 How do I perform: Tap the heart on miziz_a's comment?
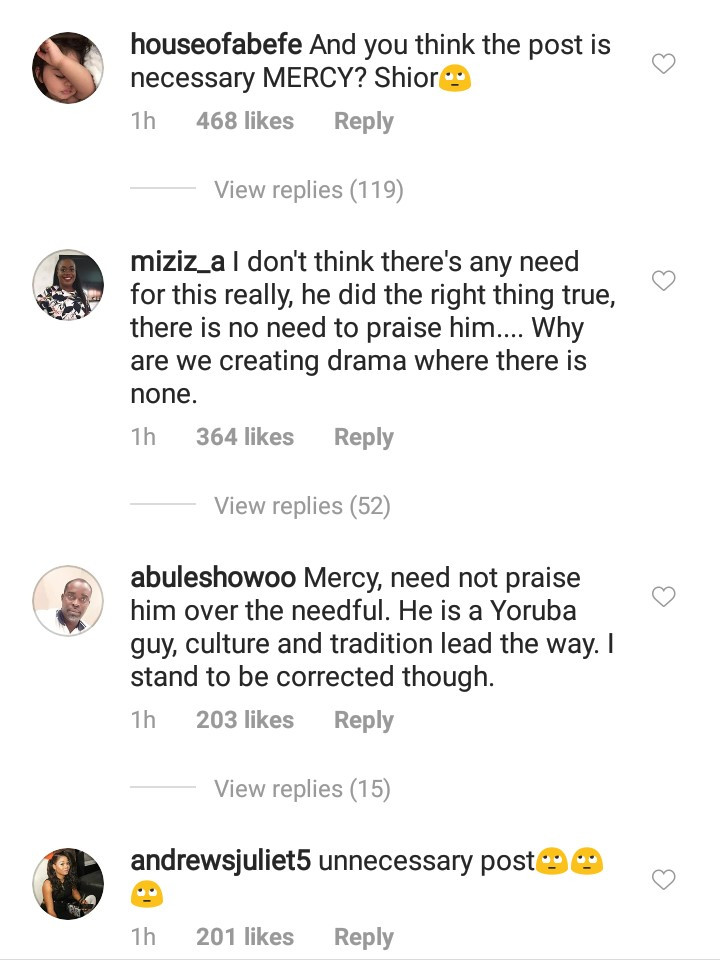point(664,282)
